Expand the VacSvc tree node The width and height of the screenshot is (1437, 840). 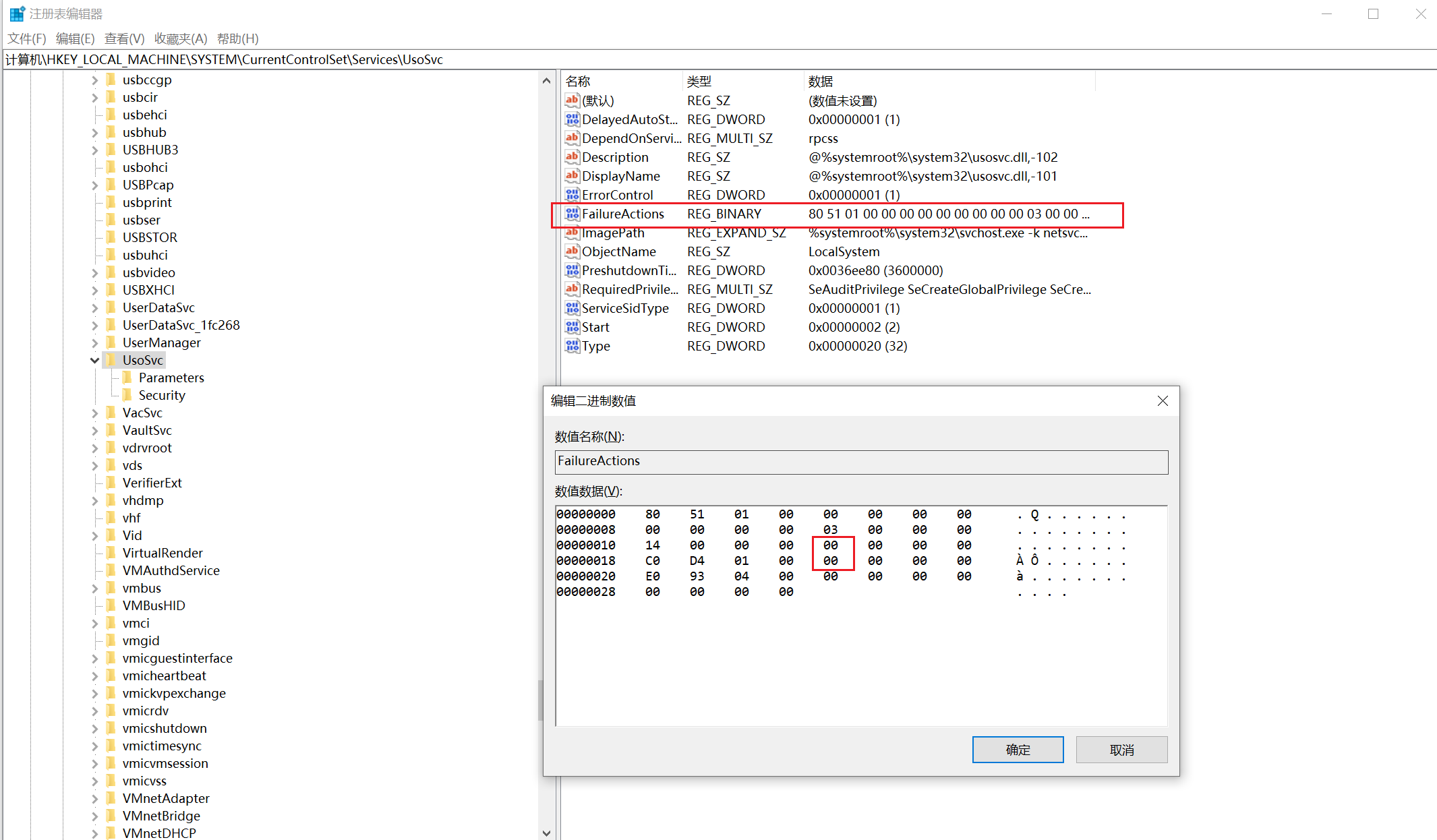pos(95,413)
